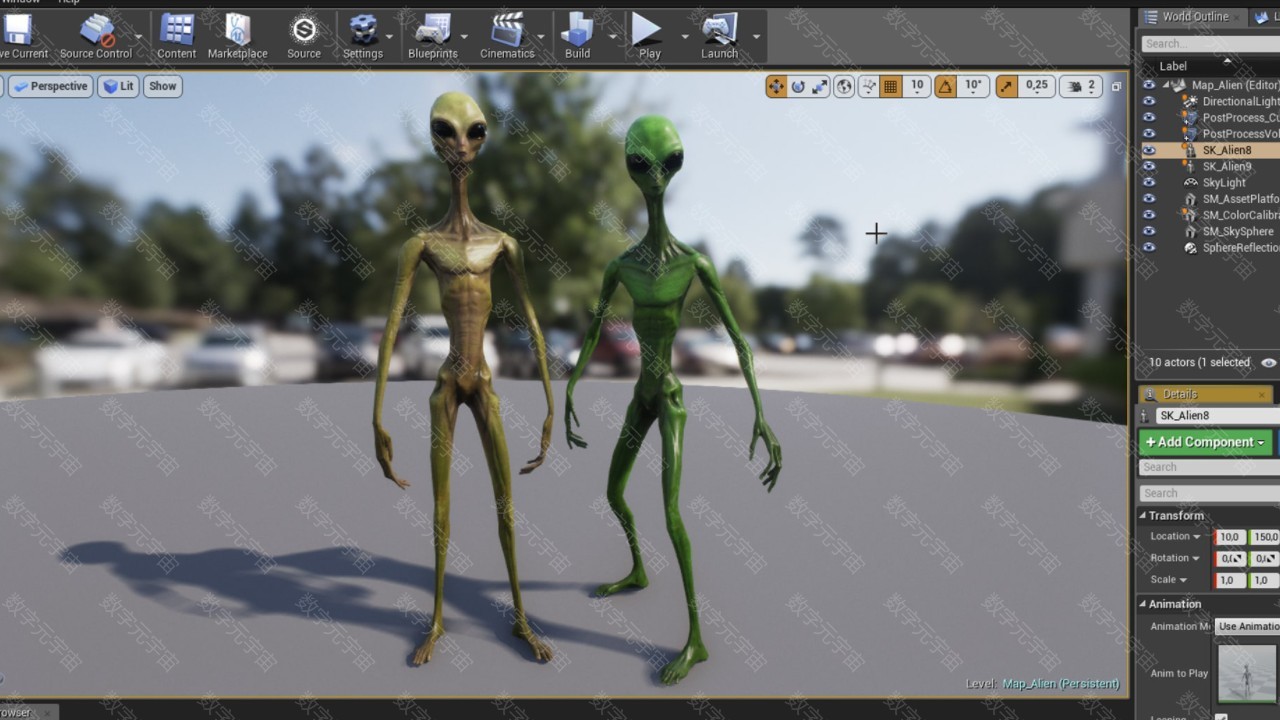Toggle SK_Alien9 visibility eye
Screen dimensions: 1280x720
(1149, 166)
